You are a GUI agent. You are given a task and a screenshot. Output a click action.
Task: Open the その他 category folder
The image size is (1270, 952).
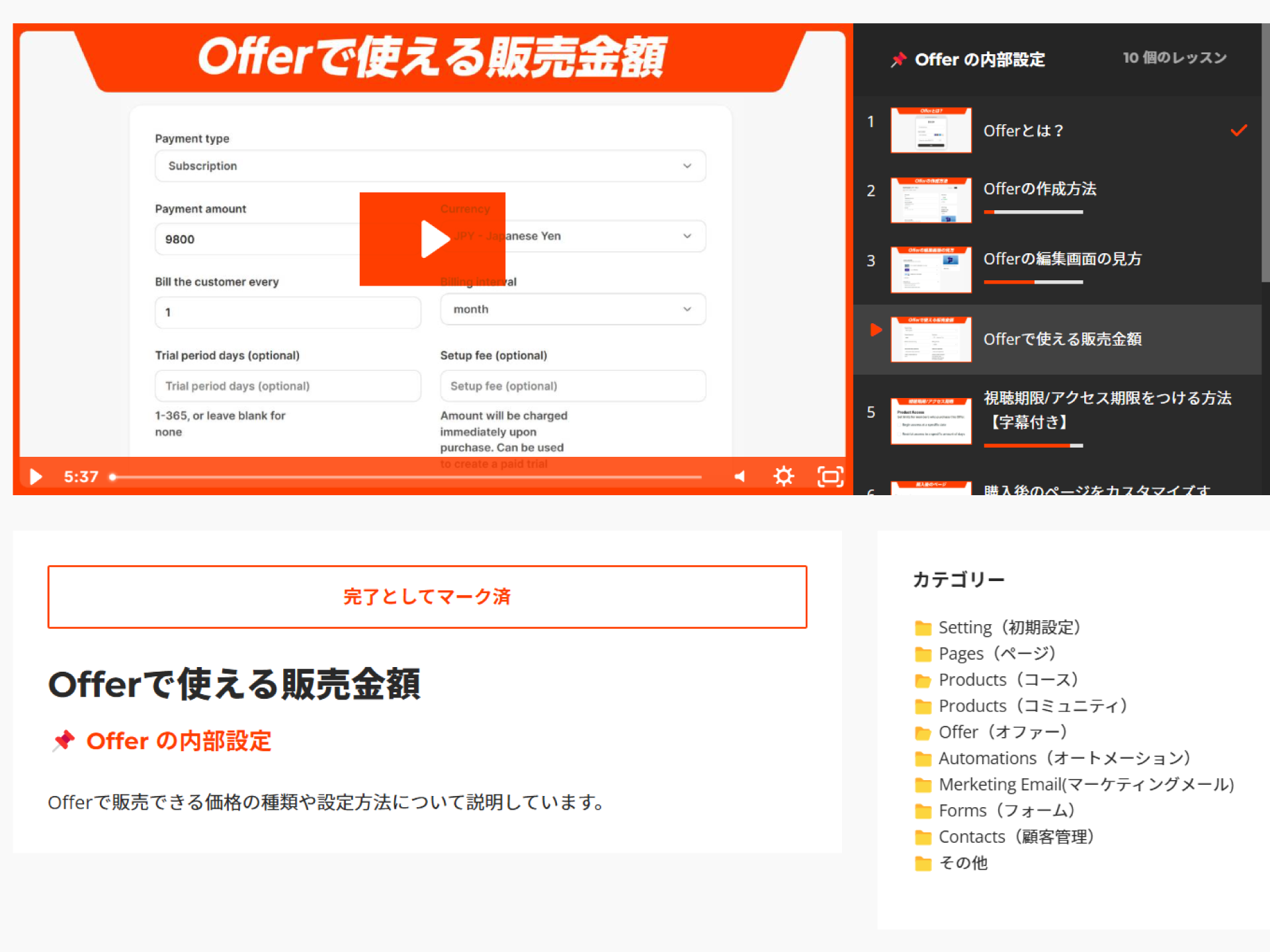[962, 863]
